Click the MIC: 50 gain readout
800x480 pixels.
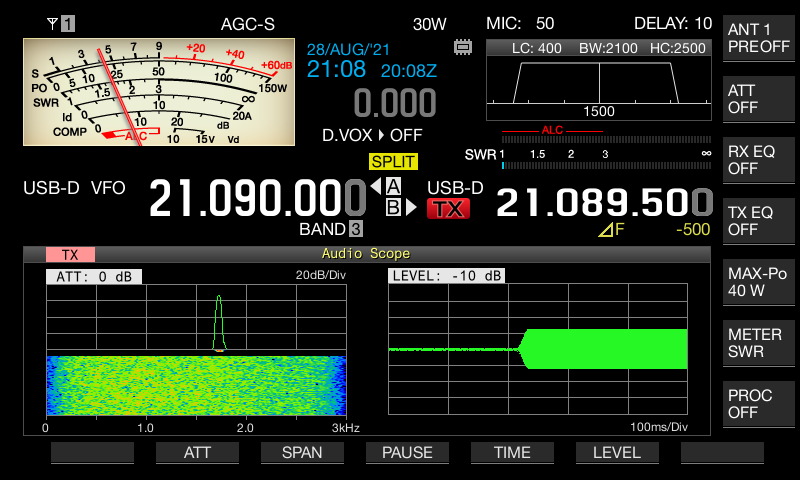[x=520, y=23]
